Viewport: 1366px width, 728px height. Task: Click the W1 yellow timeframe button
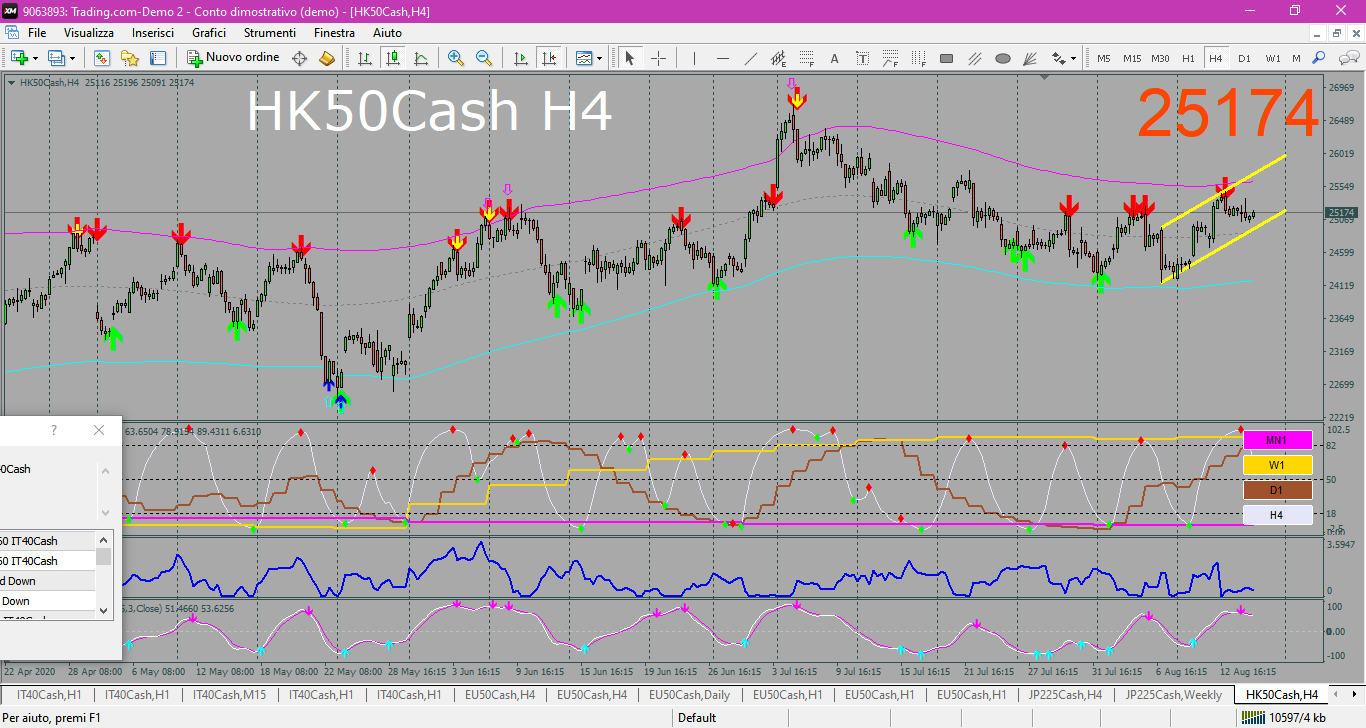coord(1276,465)
